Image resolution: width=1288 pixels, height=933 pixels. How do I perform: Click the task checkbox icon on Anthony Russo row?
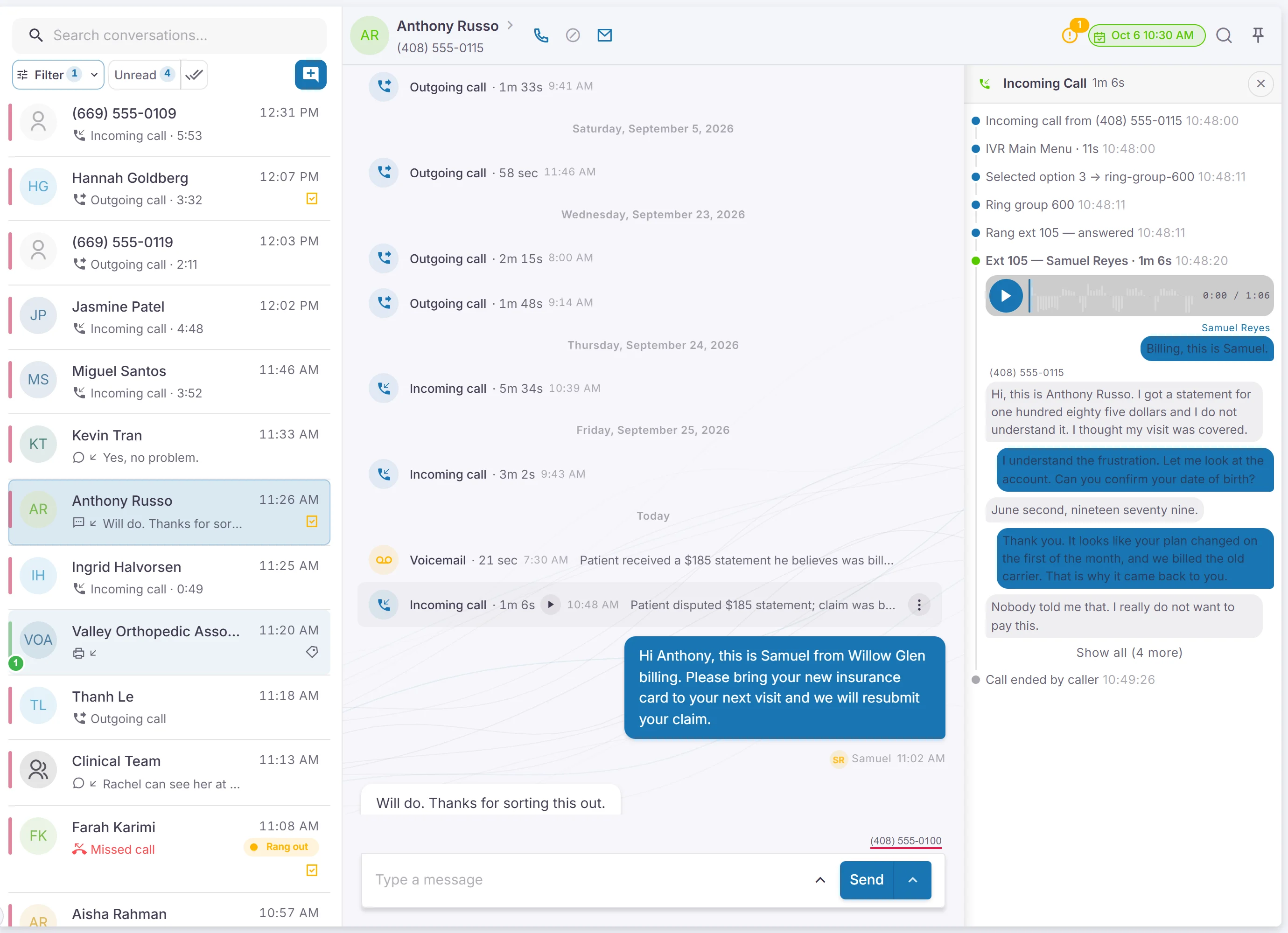coord(312,521)
